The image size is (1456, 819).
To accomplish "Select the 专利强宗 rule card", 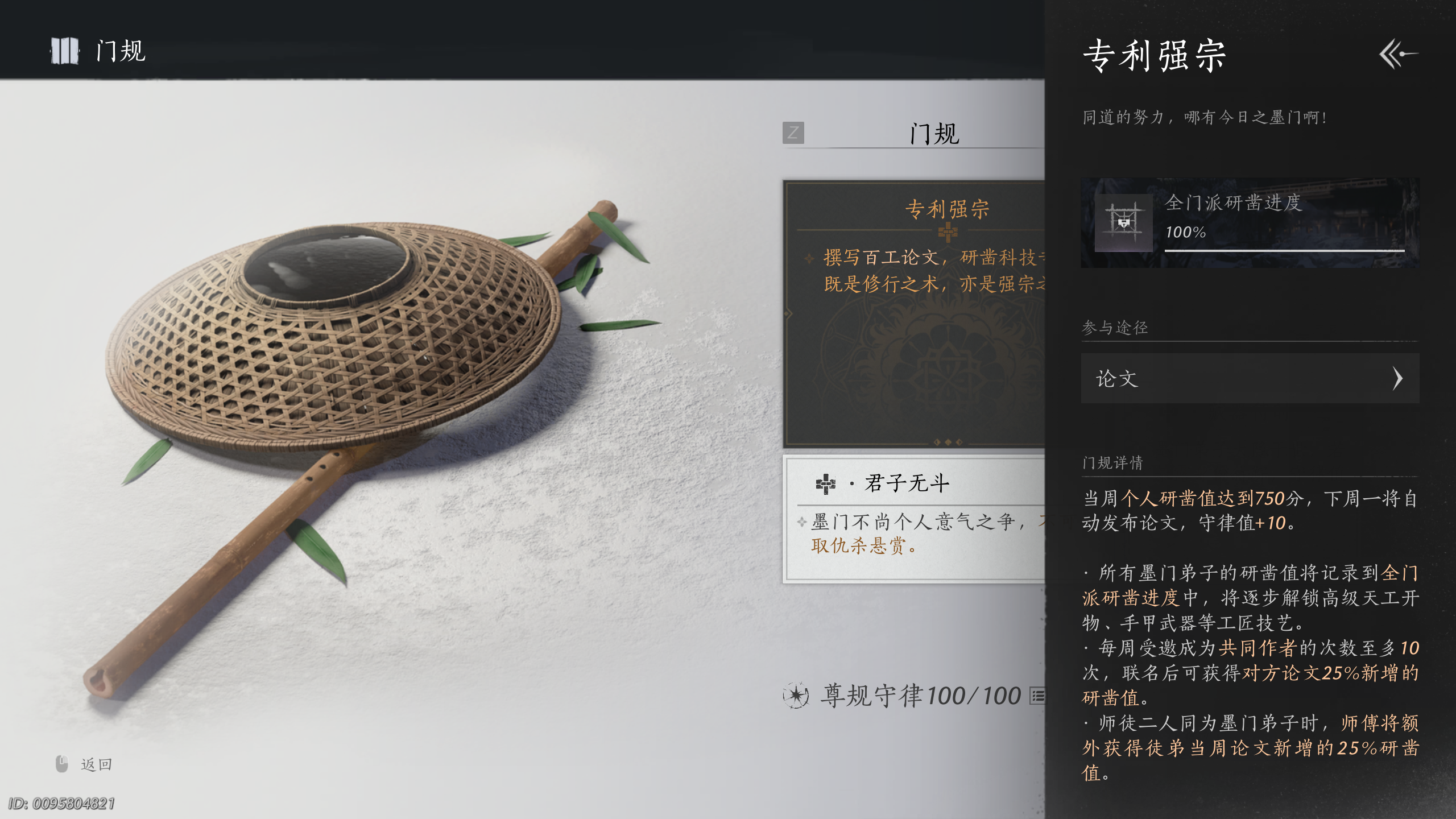I will 914,314.
